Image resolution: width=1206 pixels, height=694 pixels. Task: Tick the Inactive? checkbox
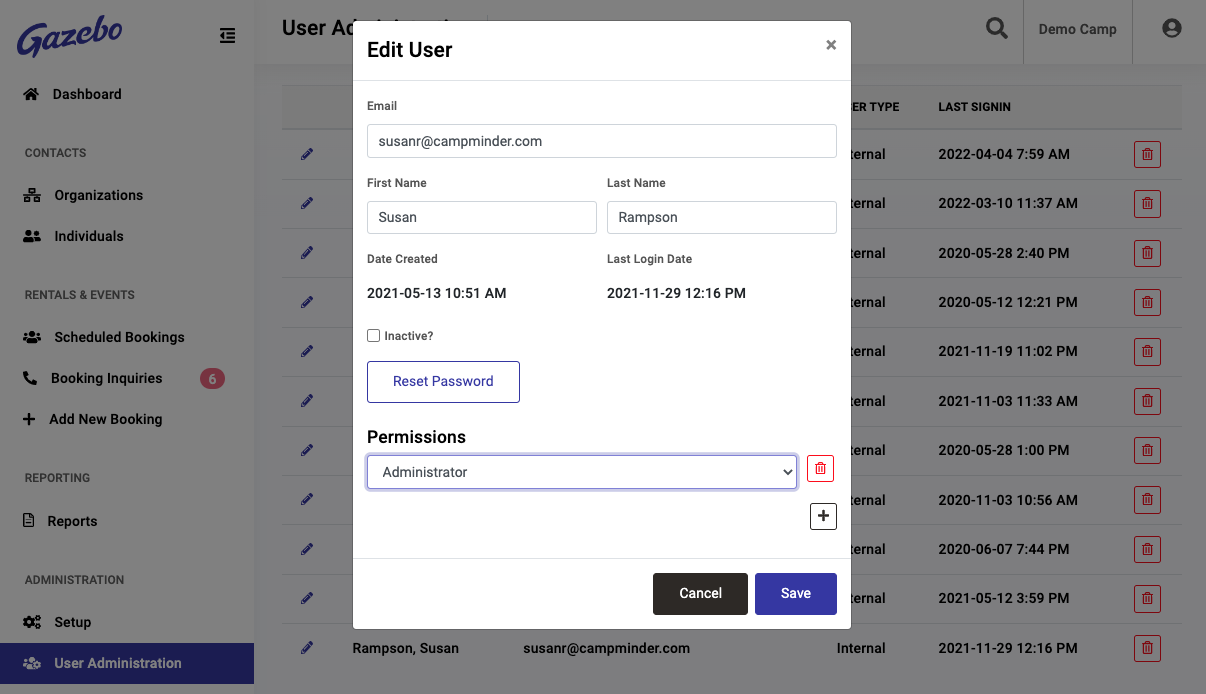pyautogui.click(x=374, y=336)
